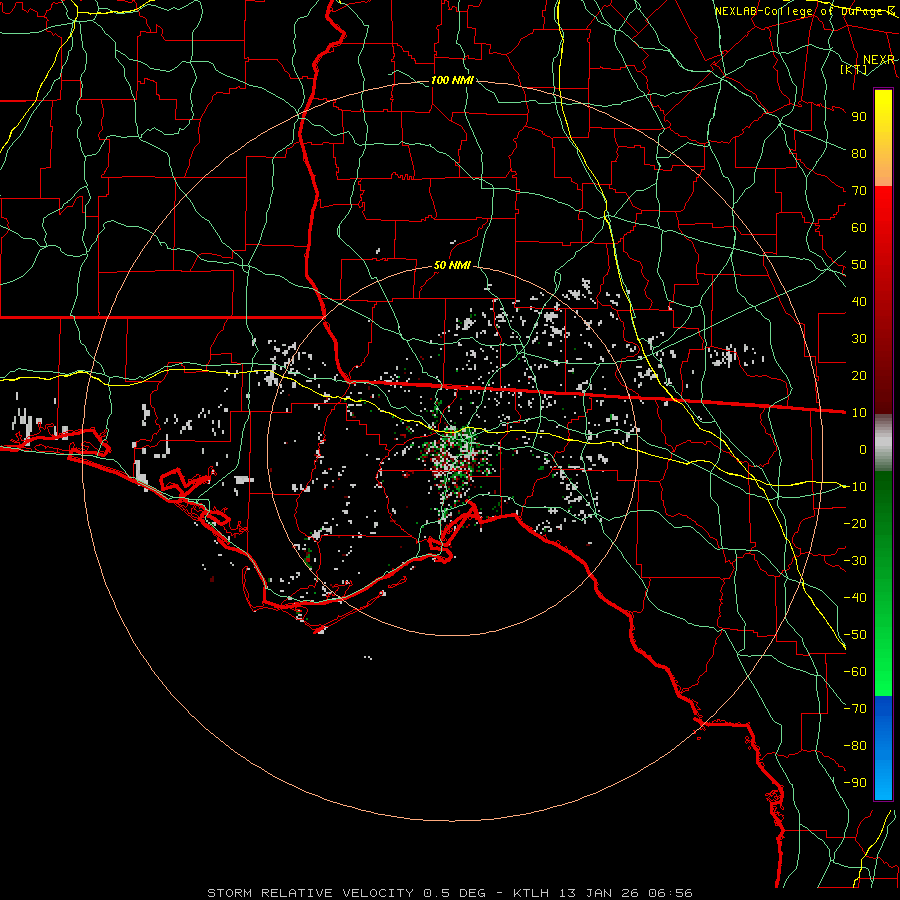Select the positive 20 tick on velocity scale
The width and height of the screenshot is (900, 900).
pyautogui.click(x=859, y=375)
